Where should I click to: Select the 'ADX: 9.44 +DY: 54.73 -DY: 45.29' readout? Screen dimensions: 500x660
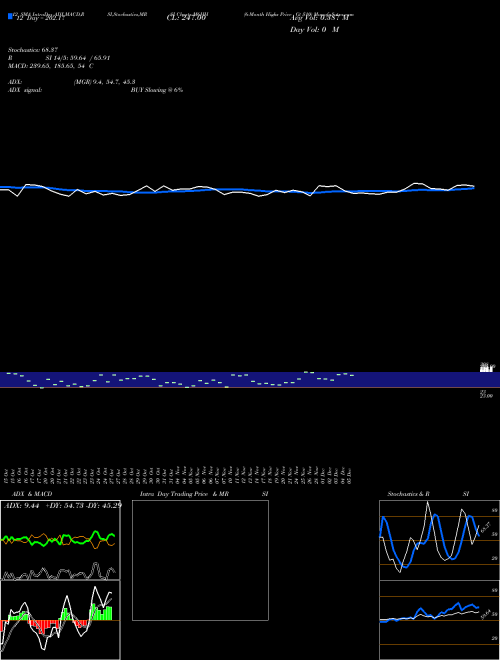[63, 506]
